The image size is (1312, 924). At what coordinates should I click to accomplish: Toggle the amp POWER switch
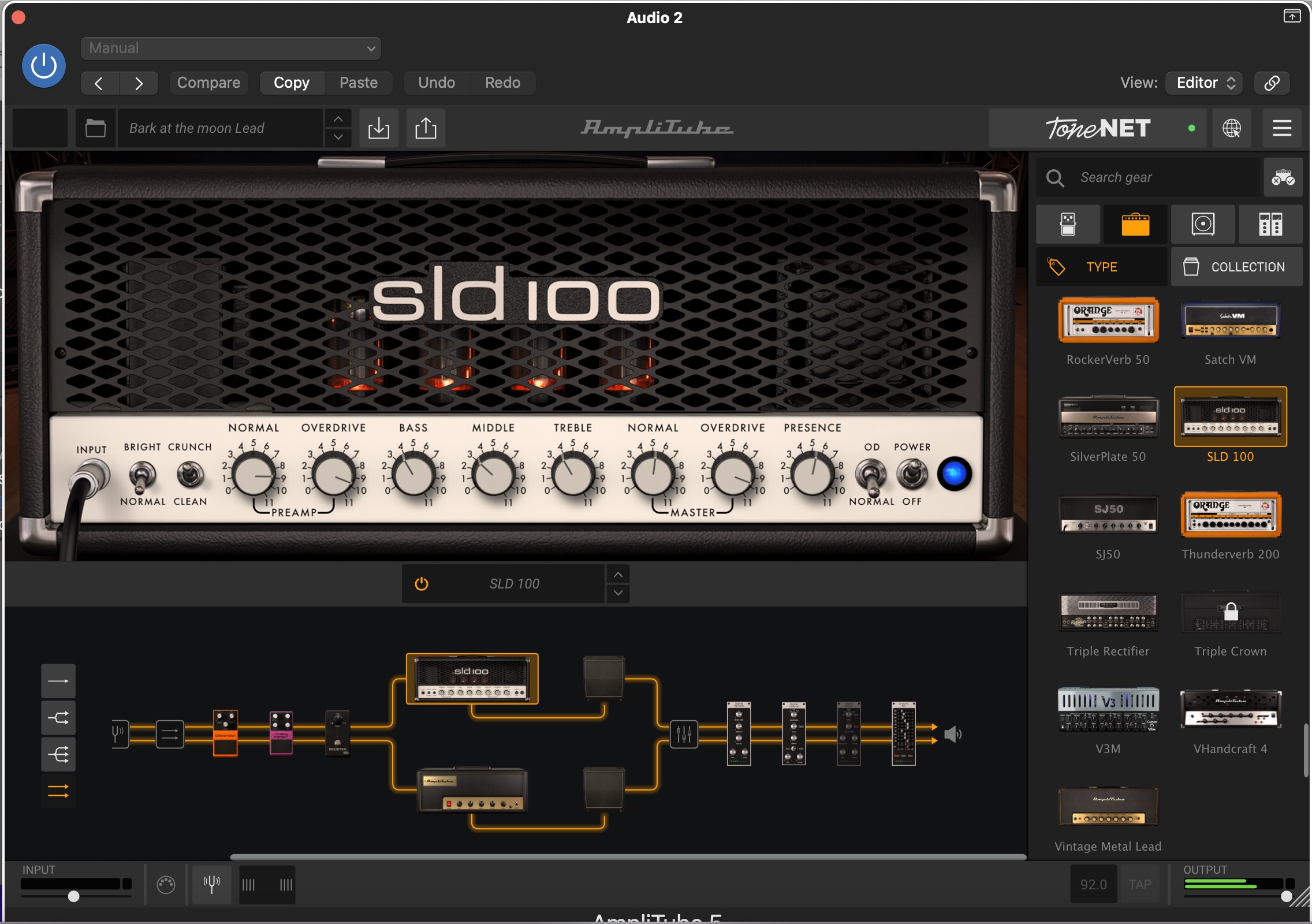pyautogui.click(x=911, y=475)
